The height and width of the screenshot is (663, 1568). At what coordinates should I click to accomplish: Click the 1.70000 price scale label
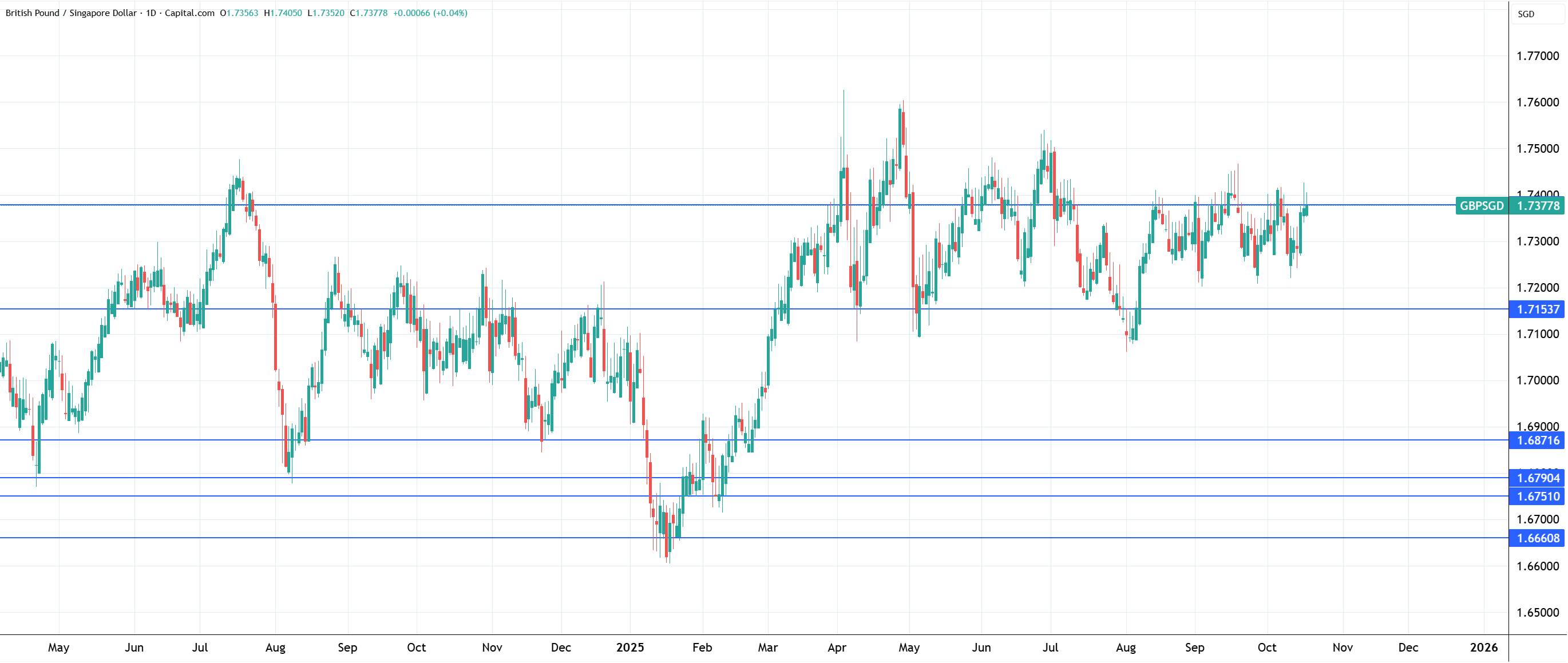point(1538,381)
